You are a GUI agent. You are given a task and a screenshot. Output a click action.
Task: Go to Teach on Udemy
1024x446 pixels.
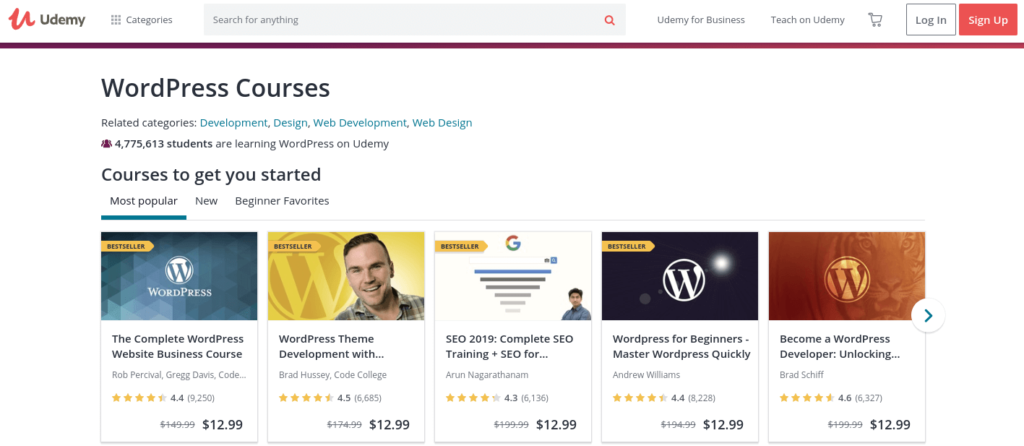[807, 20]
